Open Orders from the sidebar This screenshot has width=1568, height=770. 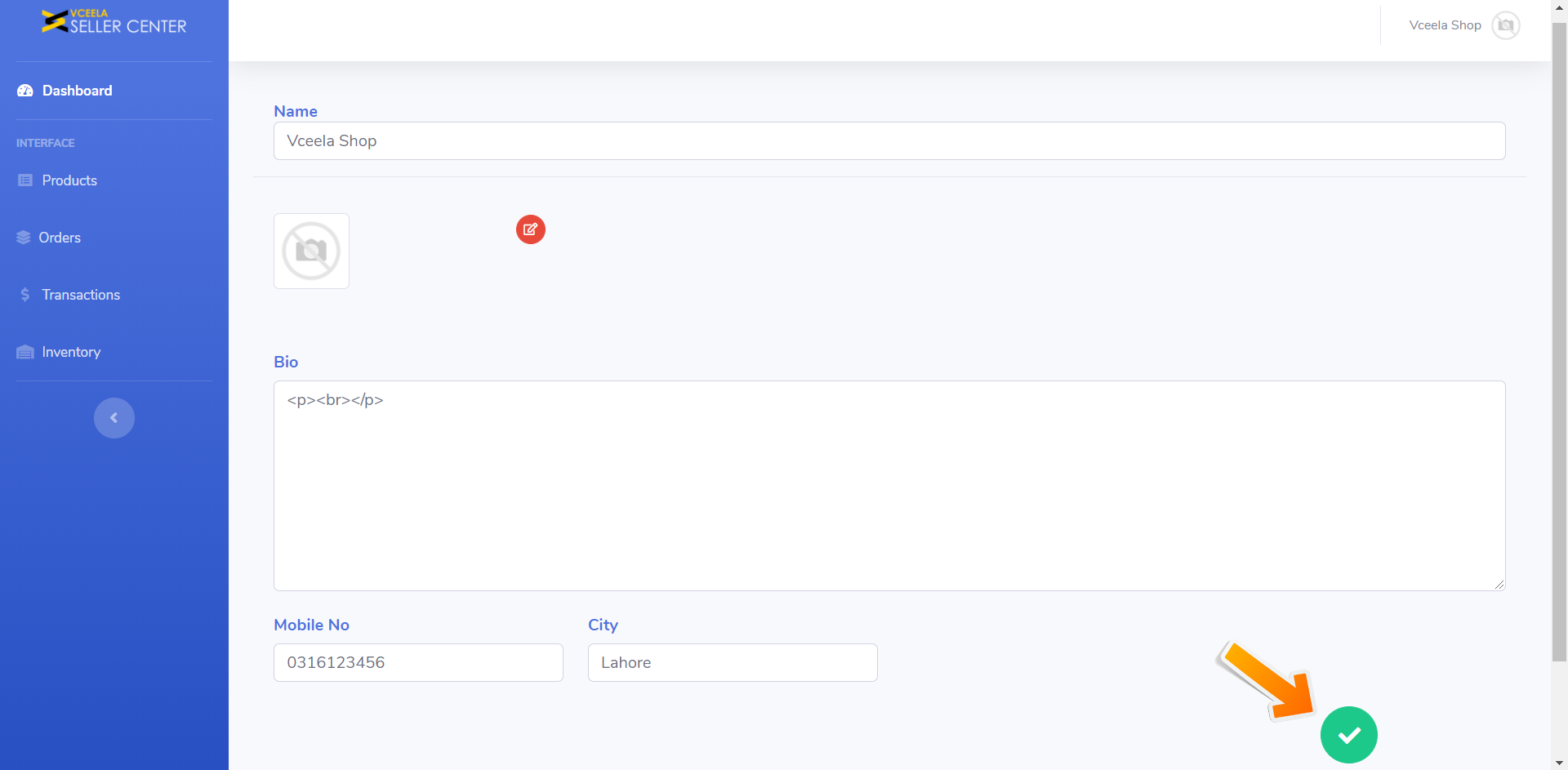coord(60,238)
